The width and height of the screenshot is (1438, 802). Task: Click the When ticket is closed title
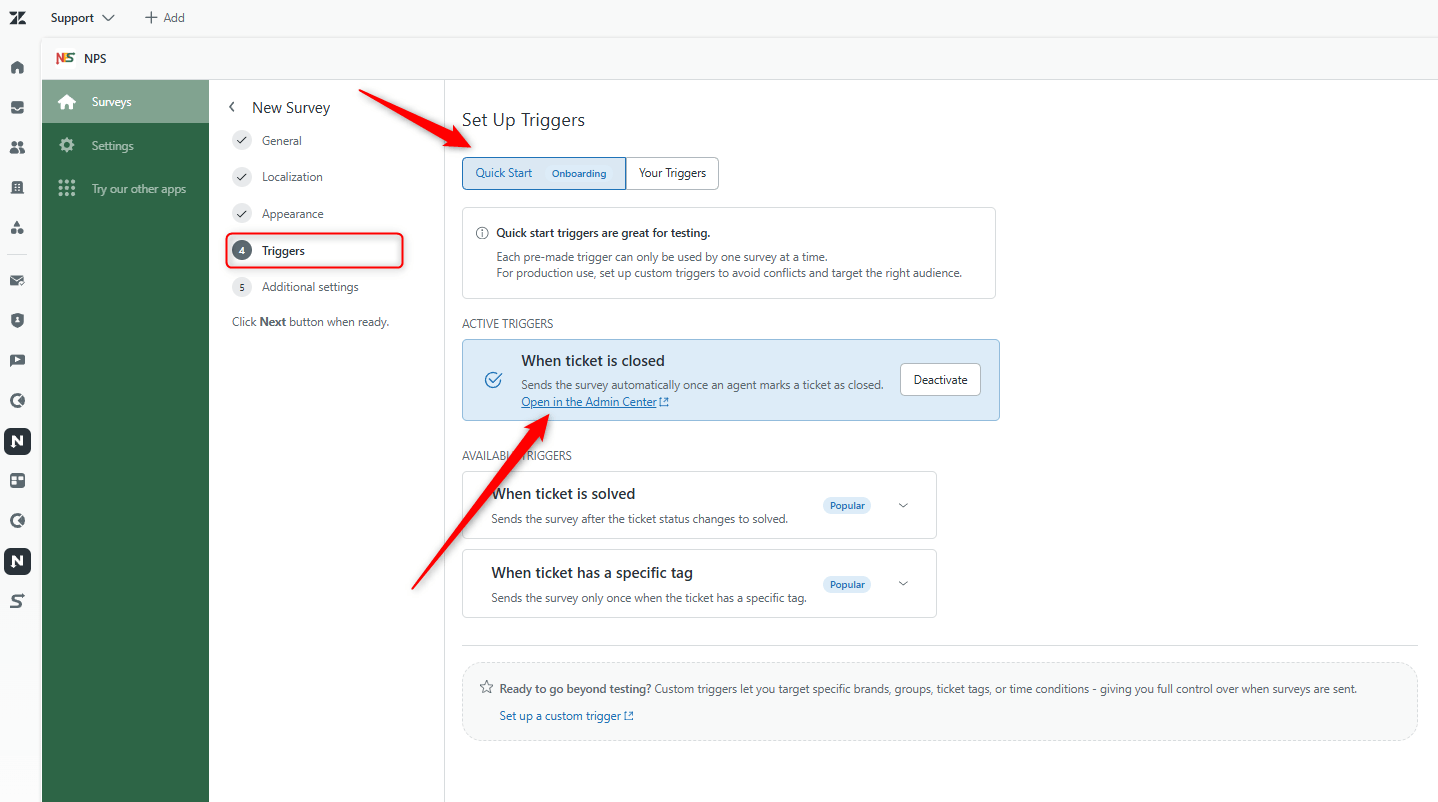[x=593, y=361]
